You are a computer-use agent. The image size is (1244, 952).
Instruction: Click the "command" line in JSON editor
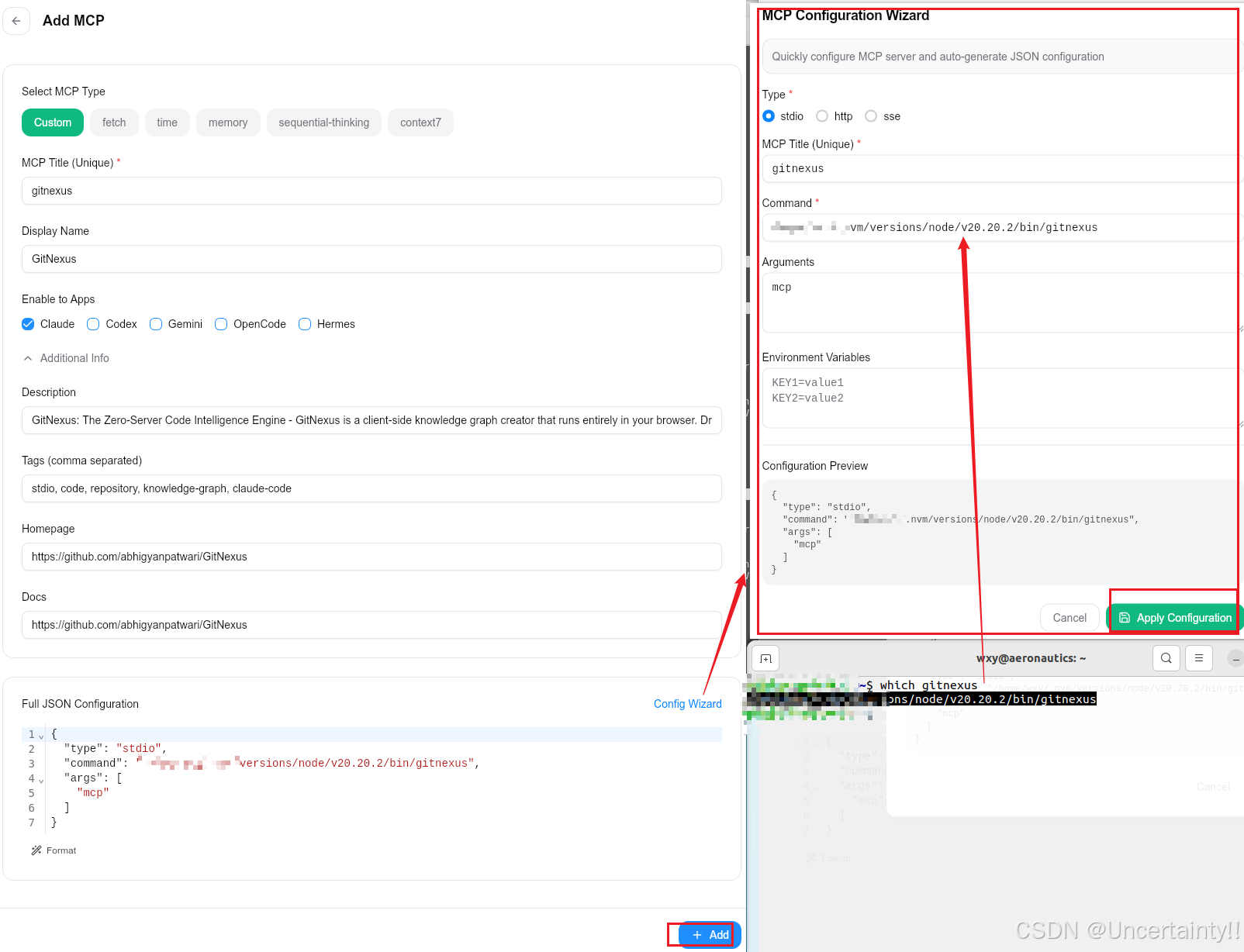click(x=271, y=764)
